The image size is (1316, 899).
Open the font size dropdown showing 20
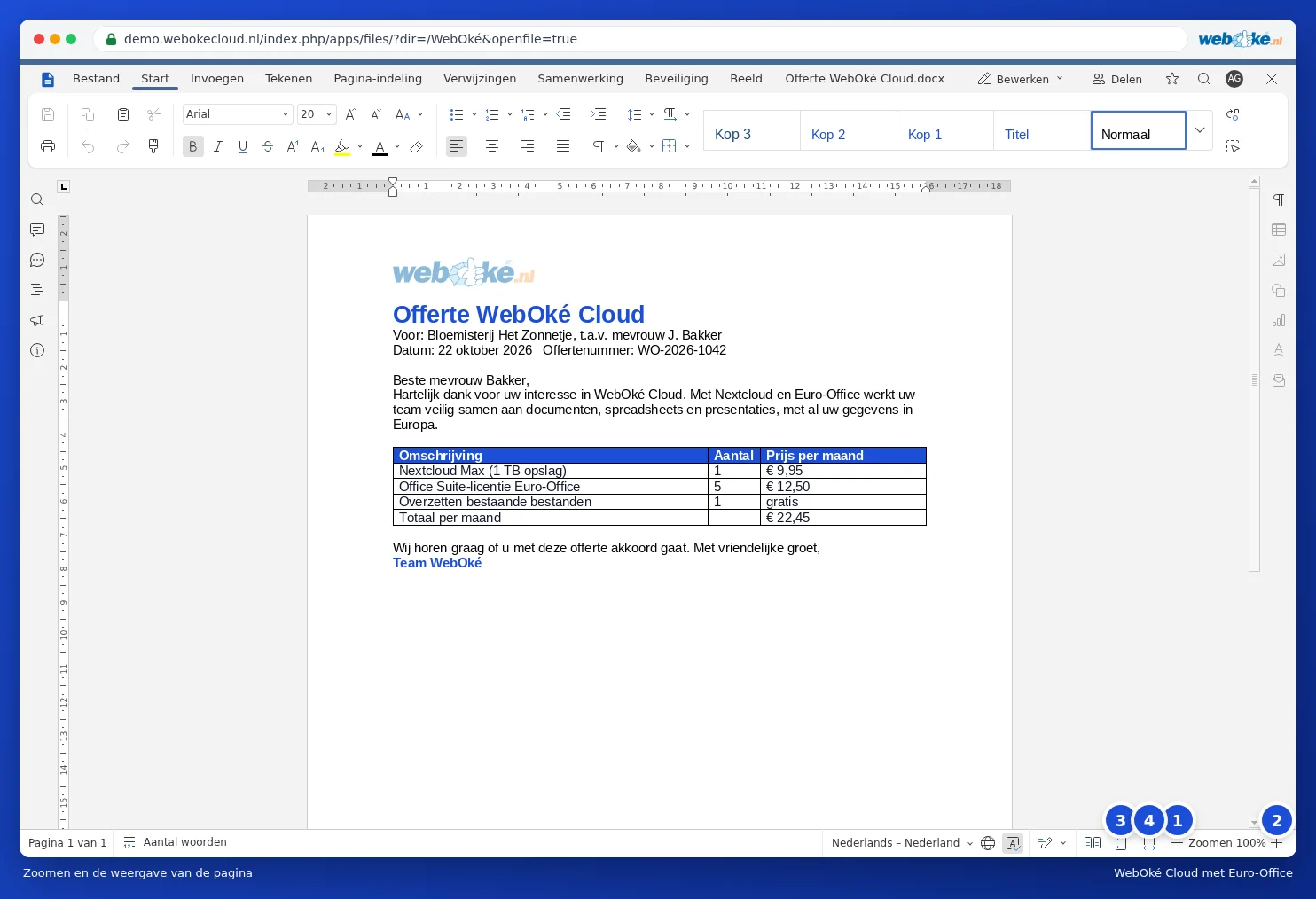329,114
